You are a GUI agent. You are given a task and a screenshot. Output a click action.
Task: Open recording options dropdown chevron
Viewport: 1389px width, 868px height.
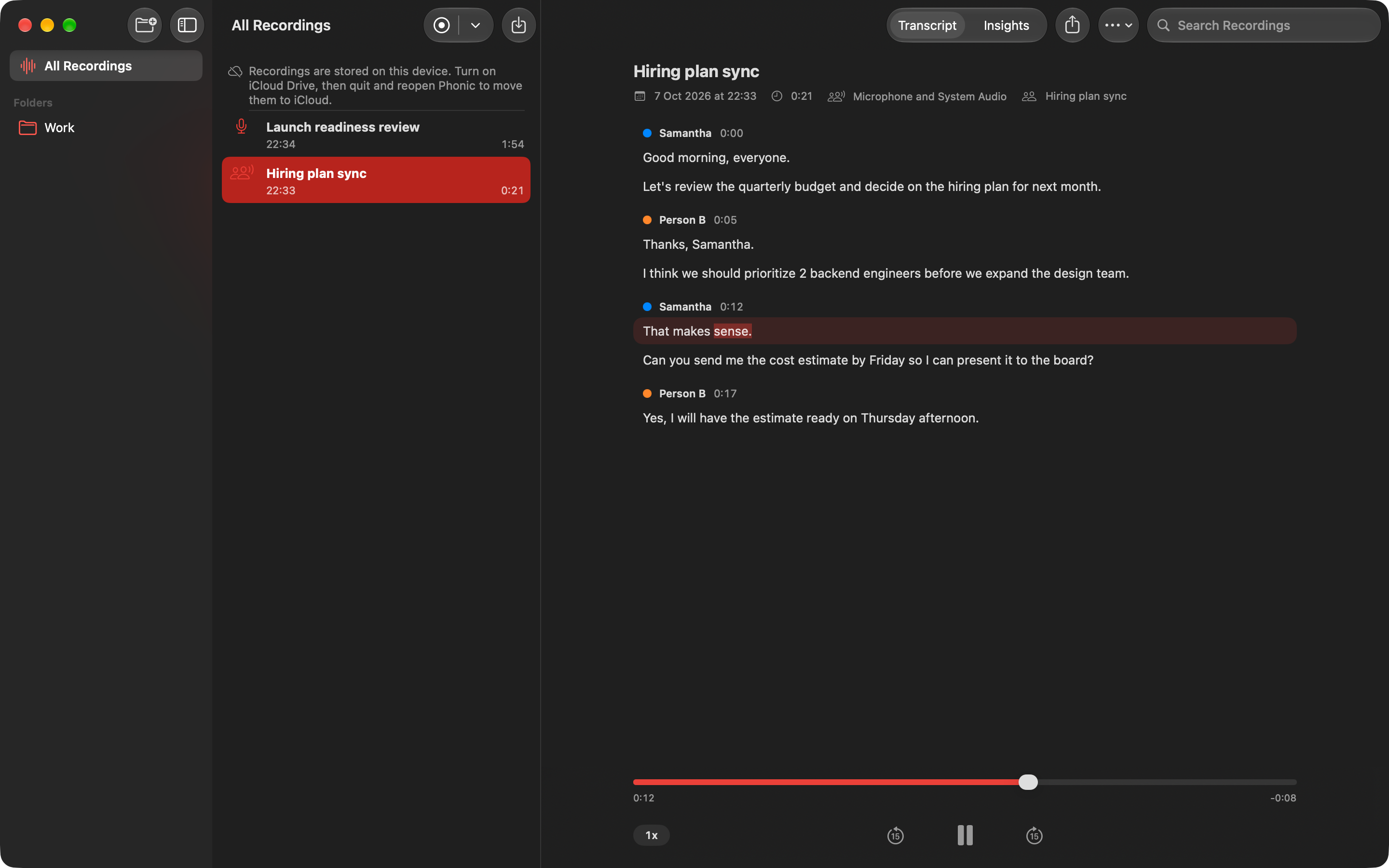pyautogui.click(x=475, y=25)
